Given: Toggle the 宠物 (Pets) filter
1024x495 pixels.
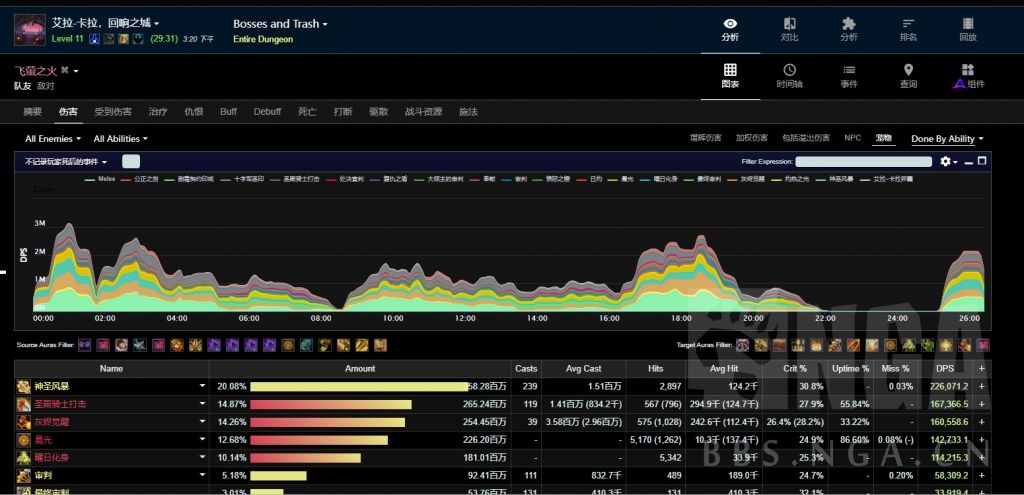Looking at the screenshot, I should click(883, 138).
